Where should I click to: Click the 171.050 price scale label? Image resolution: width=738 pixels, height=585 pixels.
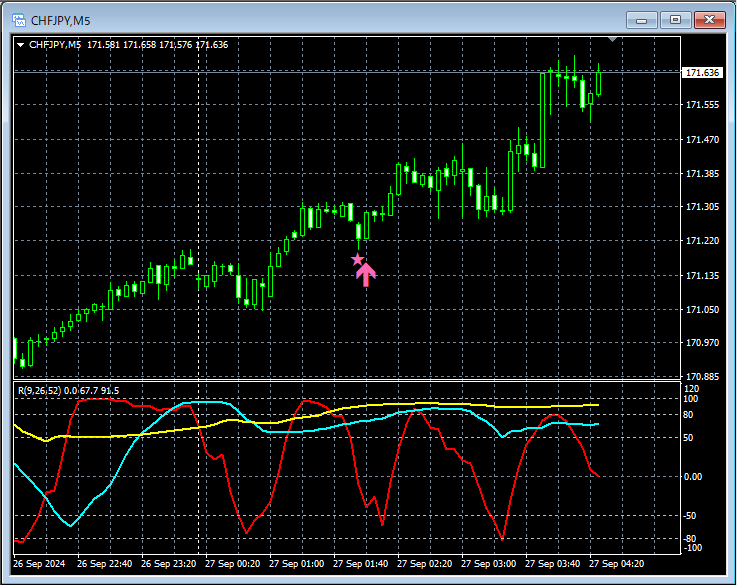[x=703, y=309]
